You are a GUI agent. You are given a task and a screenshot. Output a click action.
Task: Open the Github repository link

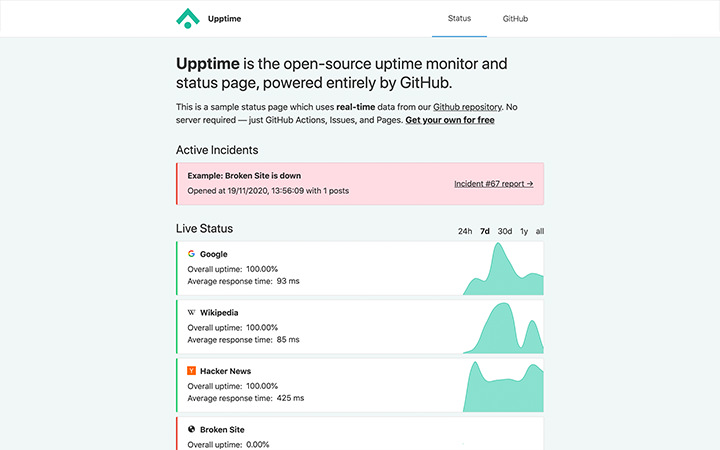pyautogui.click(x=467, y=107)
